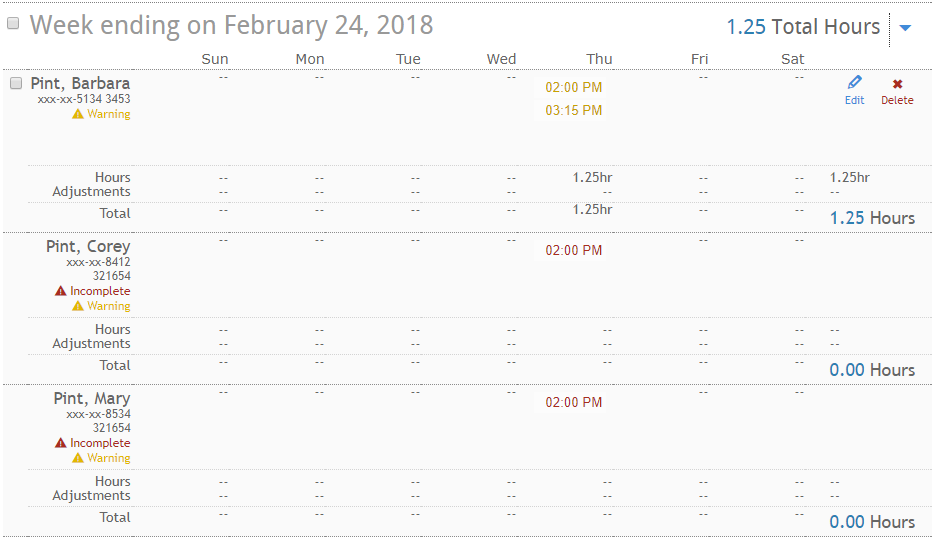Select the Pint, Barbara row checkbox
Viewport: 943px width, 537px height.
click(x=16, y=83)
